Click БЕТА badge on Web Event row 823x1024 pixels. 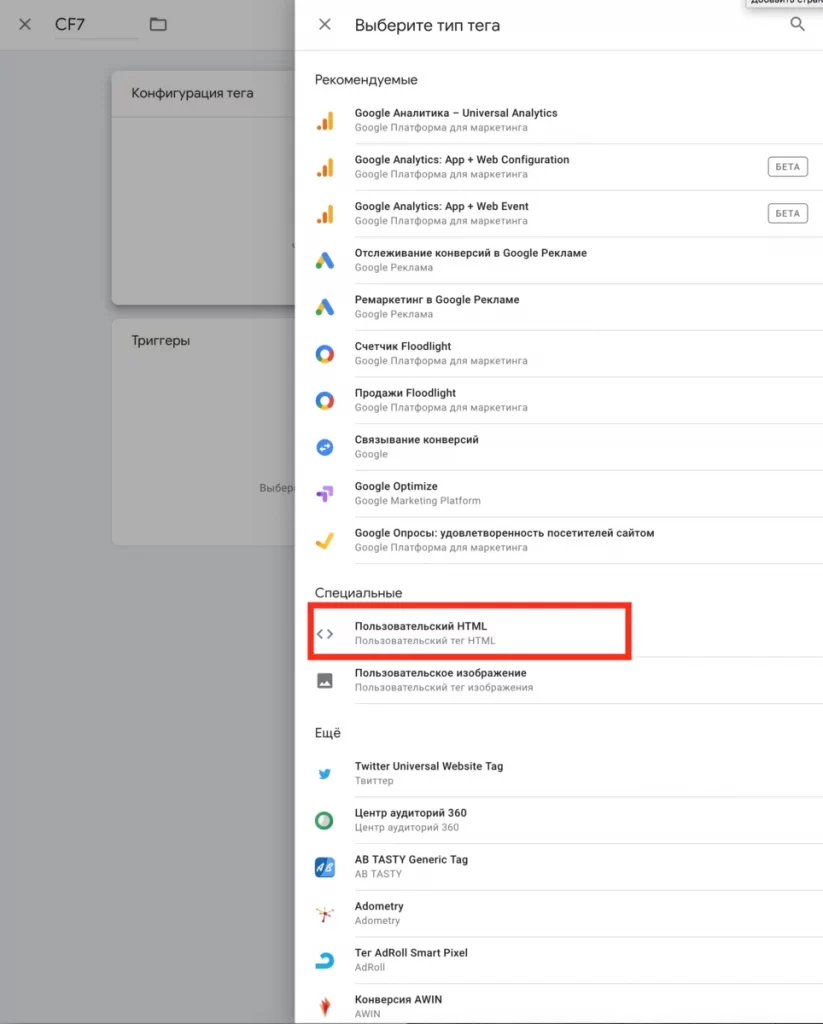point(788,214)
